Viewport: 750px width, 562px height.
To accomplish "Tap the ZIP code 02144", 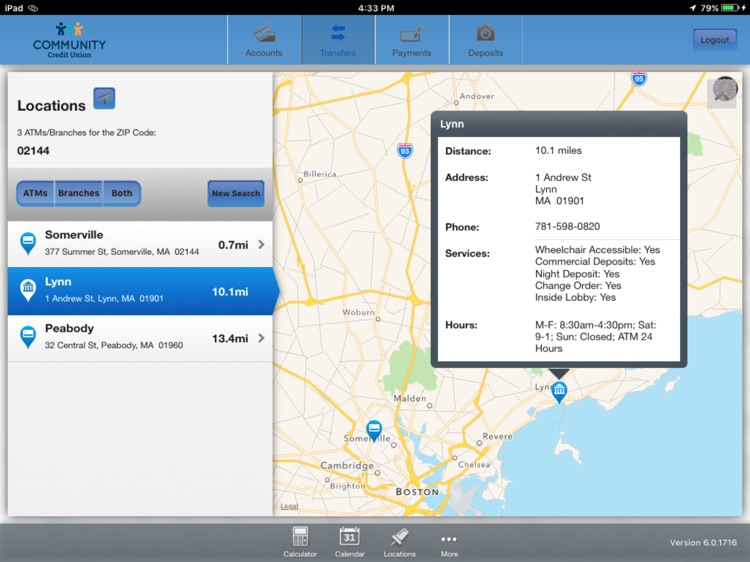I will pos(33,151).
